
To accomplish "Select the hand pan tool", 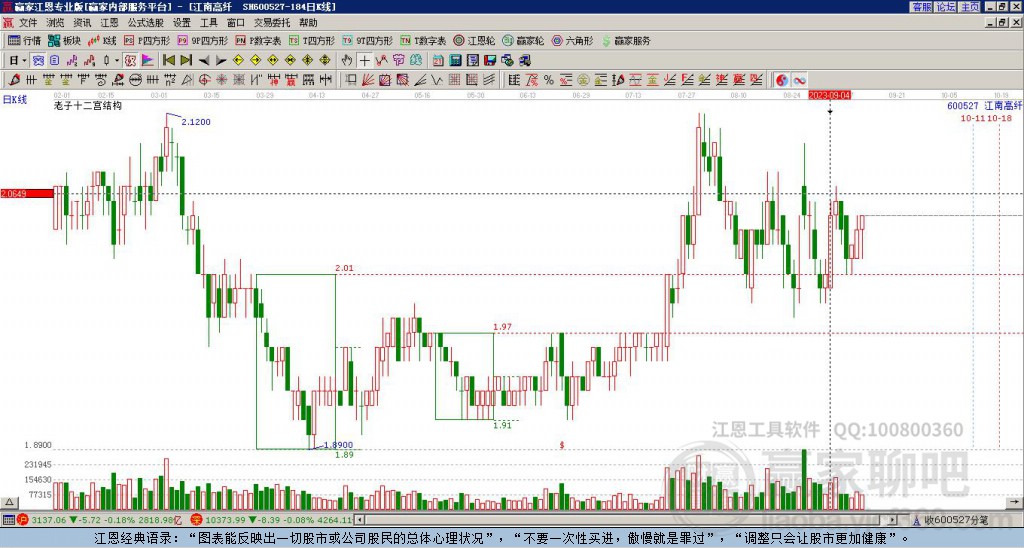I will 347,61.
